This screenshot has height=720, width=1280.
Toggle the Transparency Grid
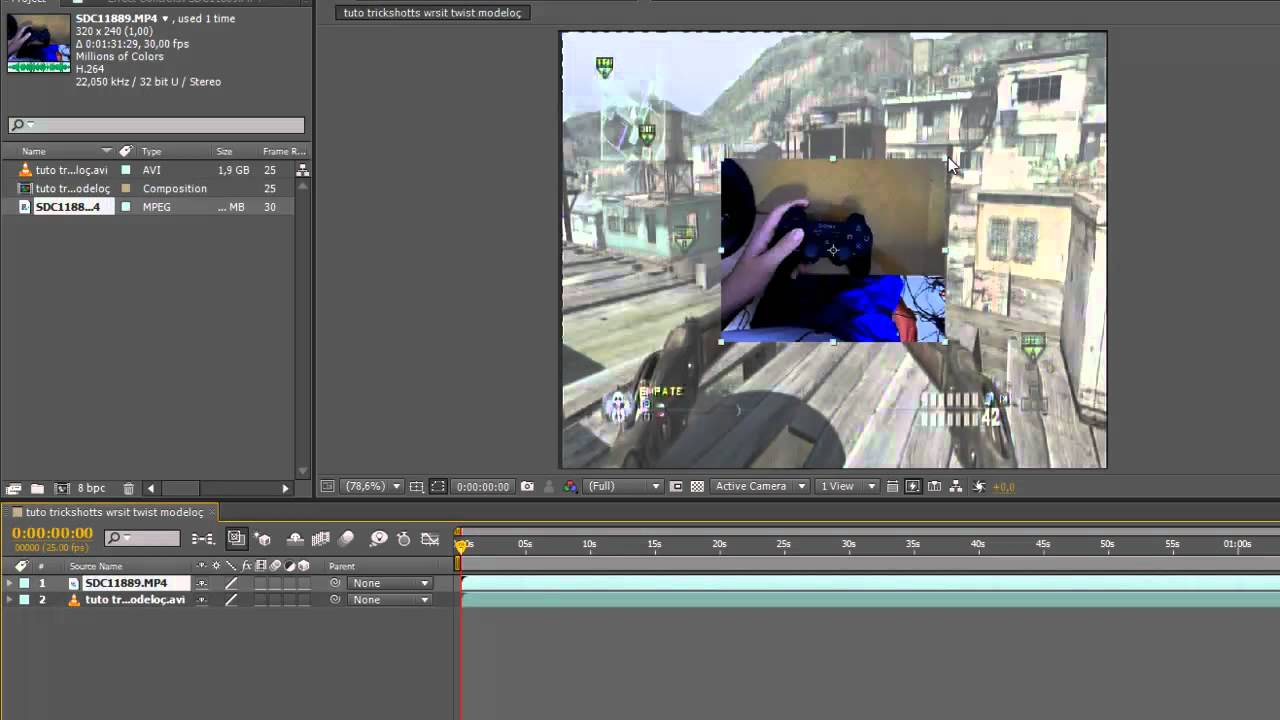pyautogui.click(x=697, y=486)
